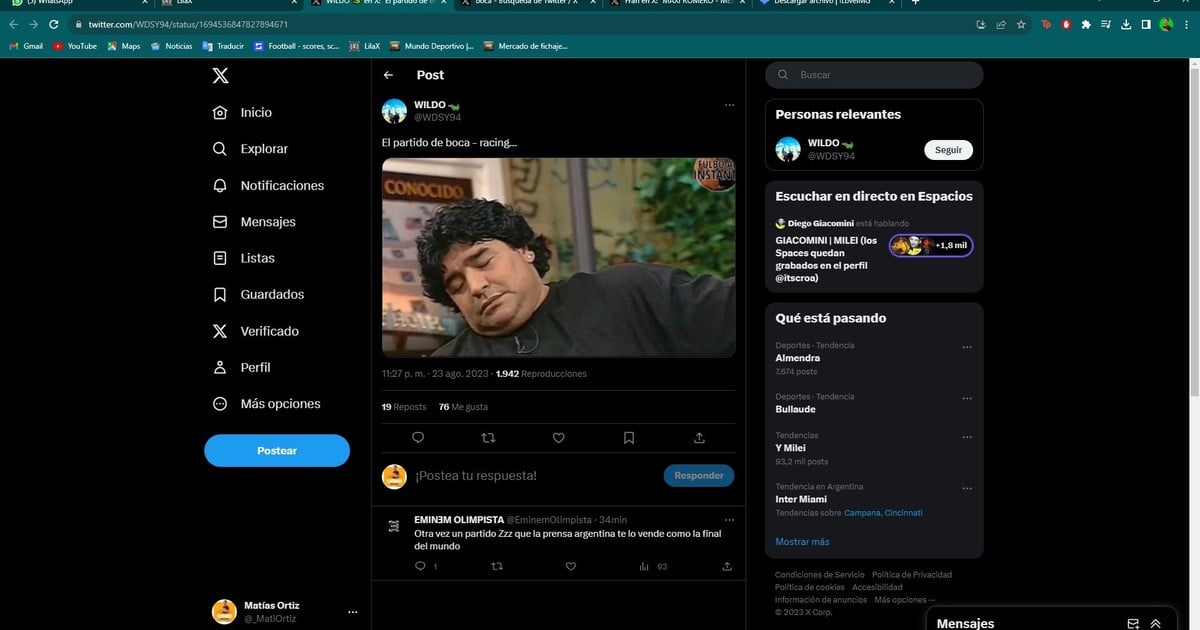Click the Responder button
Screen dimensions: 1200x630
pyautogui.click(x=699, y=476)
